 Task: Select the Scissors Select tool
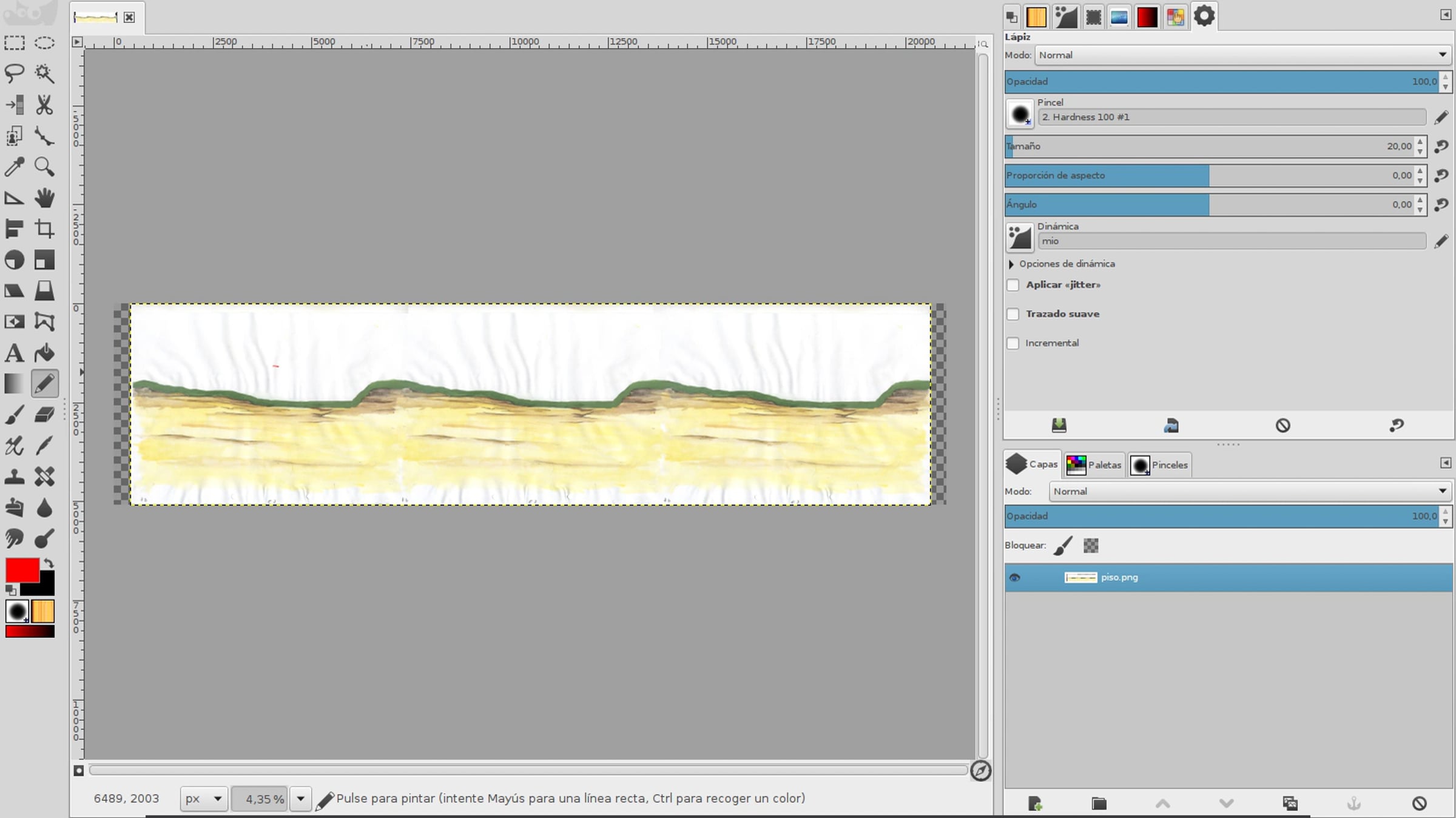pyautogui.click(x=44, y=104)
